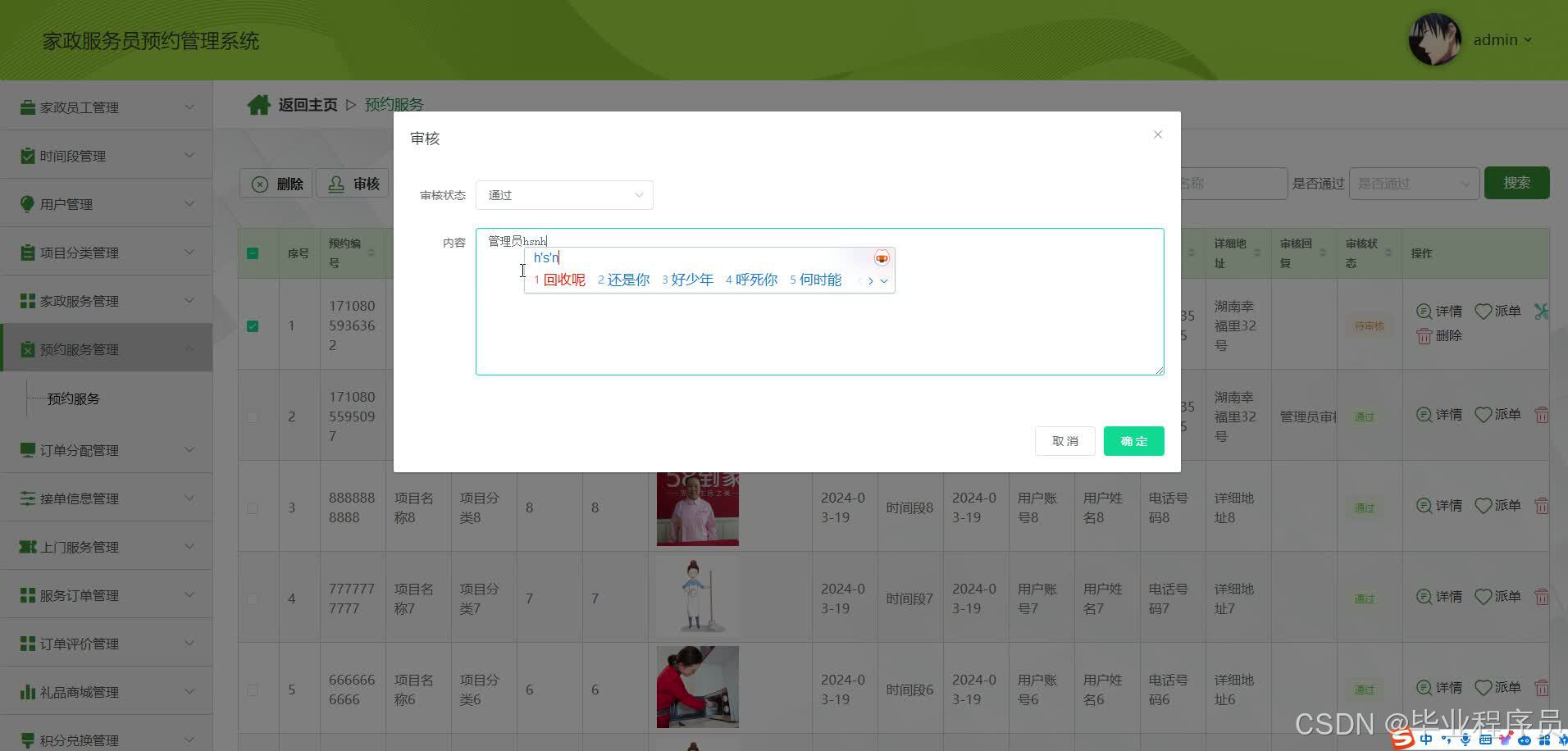This screenshot has width=1568, height=751.
Task: Expand 订单评价管理 with its chevron
Action: tap(189, 644)
